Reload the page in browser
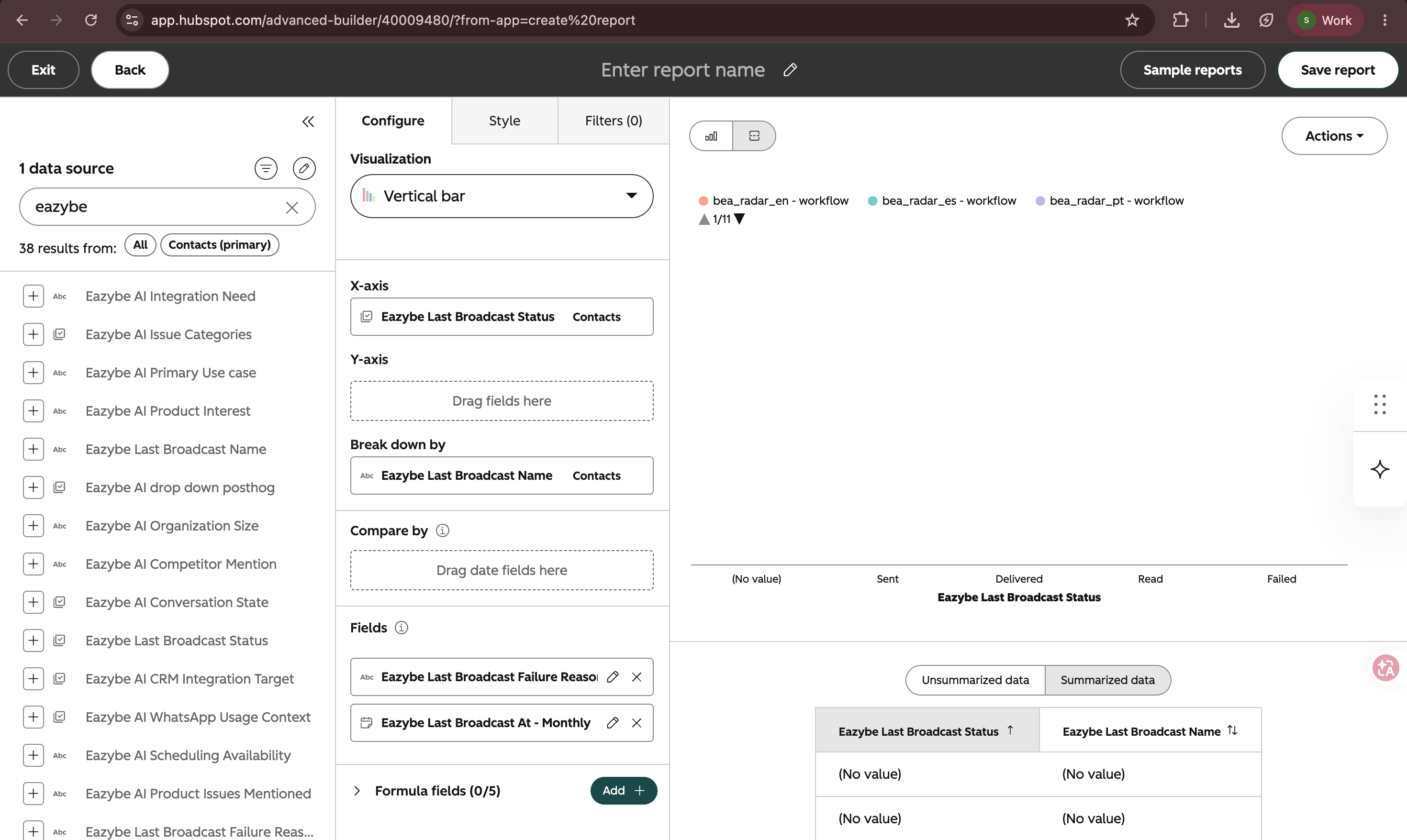 tap(90, 21)
